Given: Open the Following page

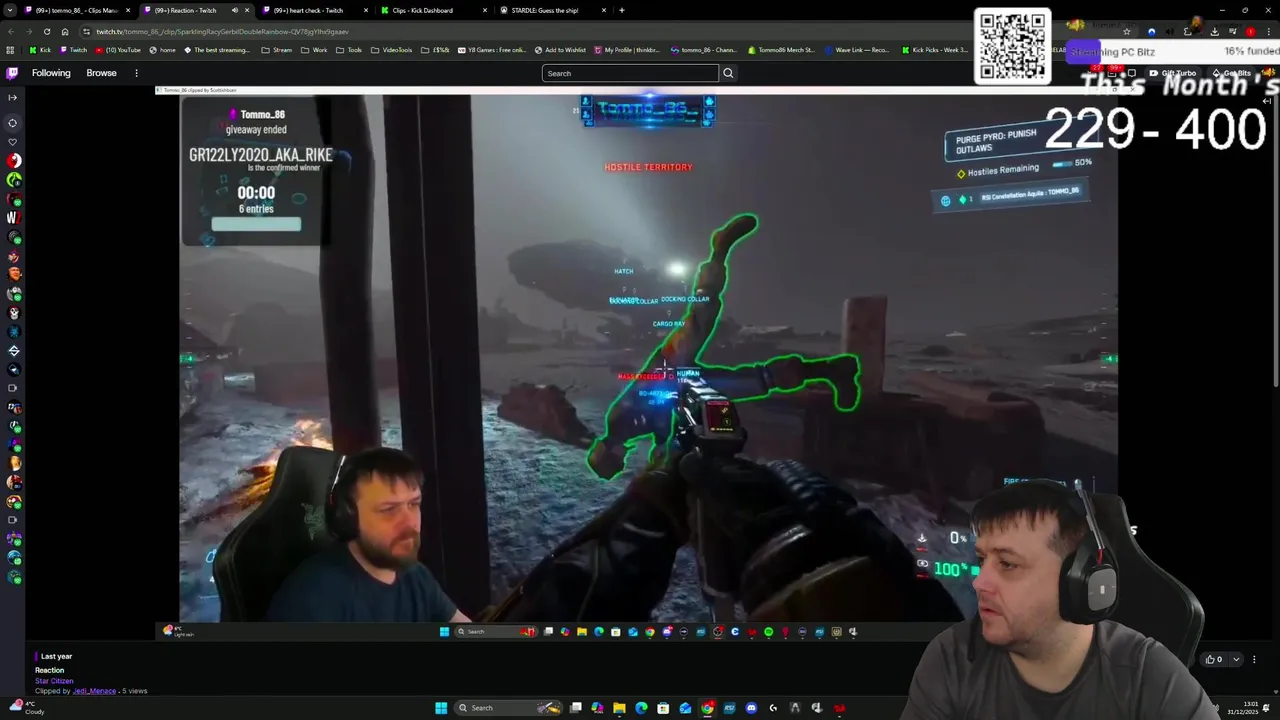Looking at the screenshot, I should click(51, 73).
